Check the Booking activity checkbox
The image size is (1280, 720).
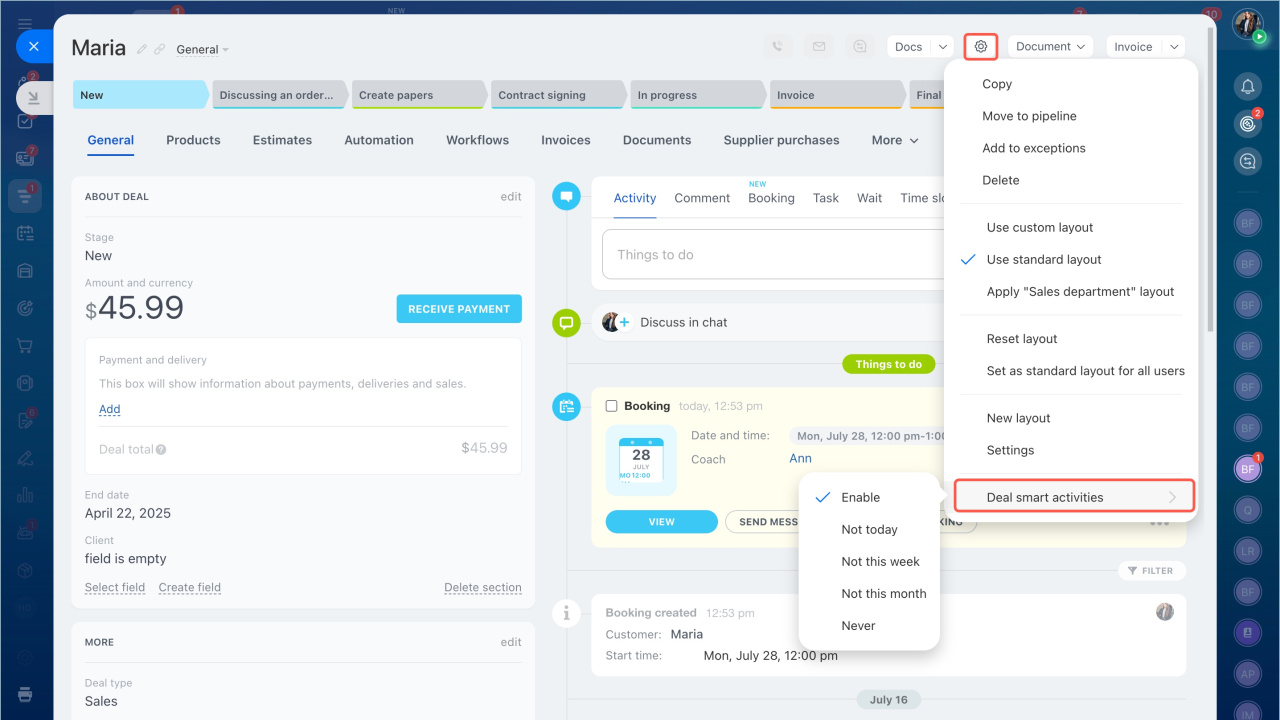(x=611, y=406)
